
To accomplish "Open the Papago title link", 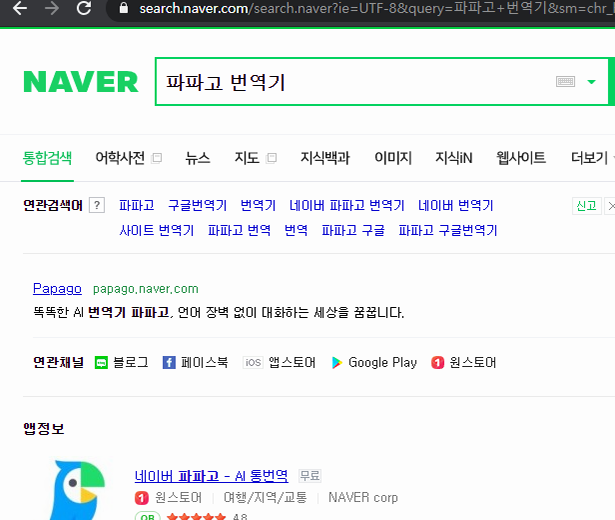I will coord(57,289).
